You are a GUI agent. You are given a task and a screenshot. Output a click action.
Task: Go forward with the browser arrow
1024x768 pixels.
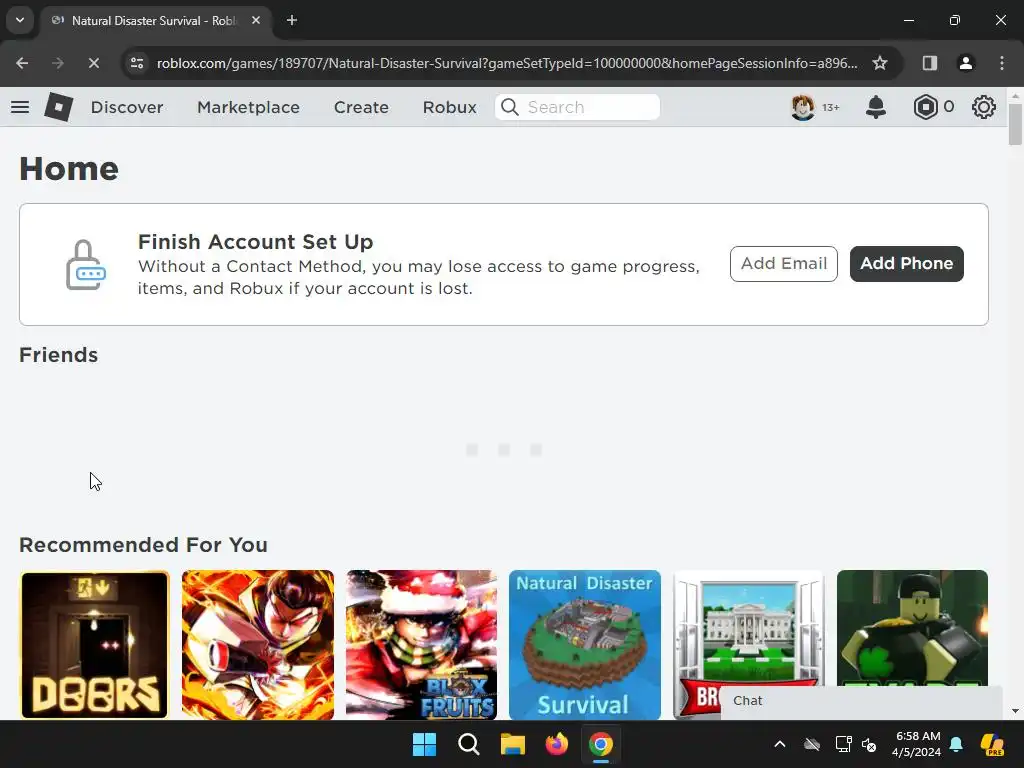tap(57, 63)
